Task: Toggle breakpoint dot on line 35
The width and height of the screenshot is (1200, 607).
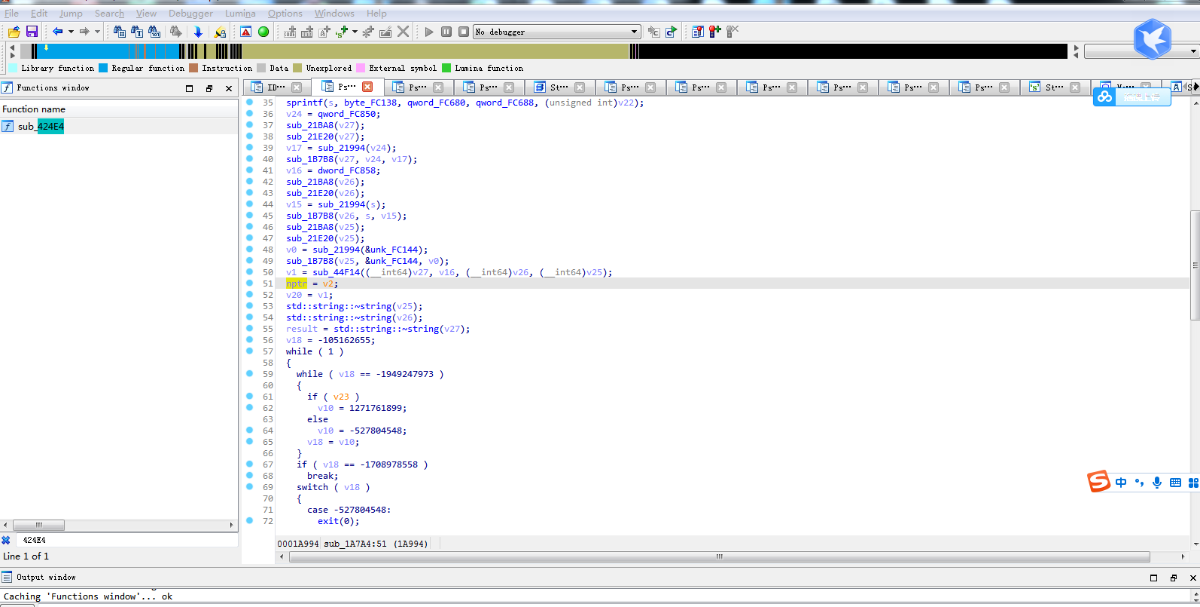Action: 250,103
